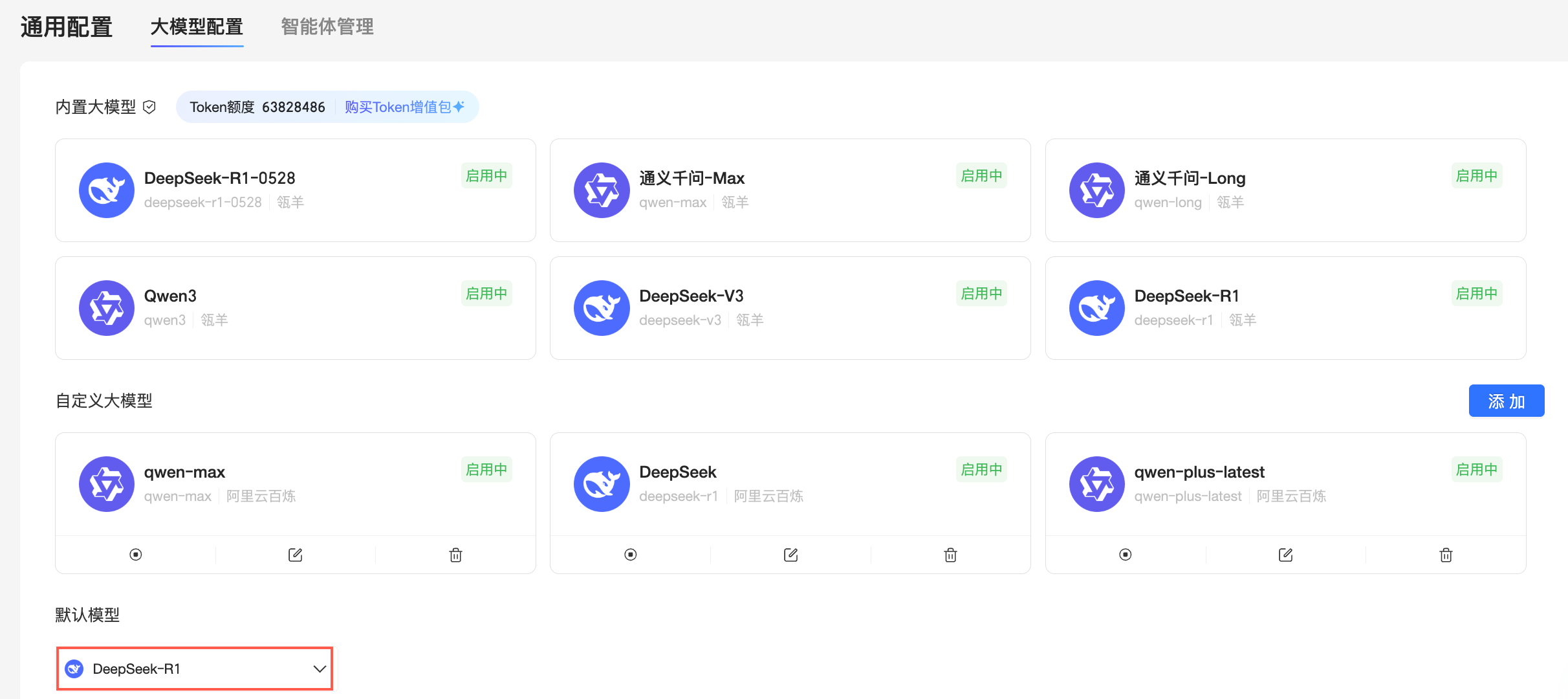Delete the qwen-max custom model

(455, 555)
